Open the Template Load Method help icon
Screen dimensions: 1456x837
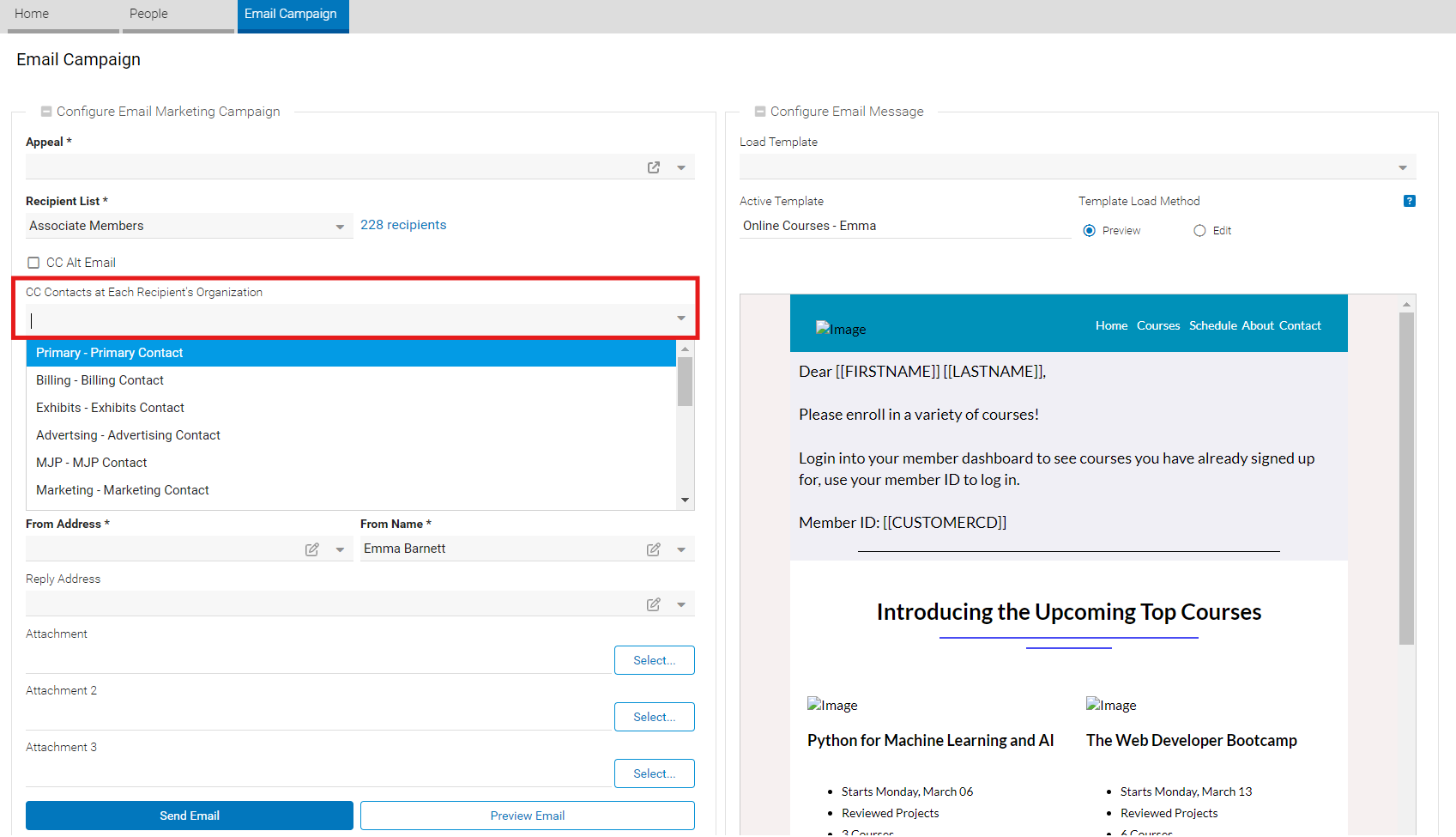pyautogui.click(x=1409, y=201)
